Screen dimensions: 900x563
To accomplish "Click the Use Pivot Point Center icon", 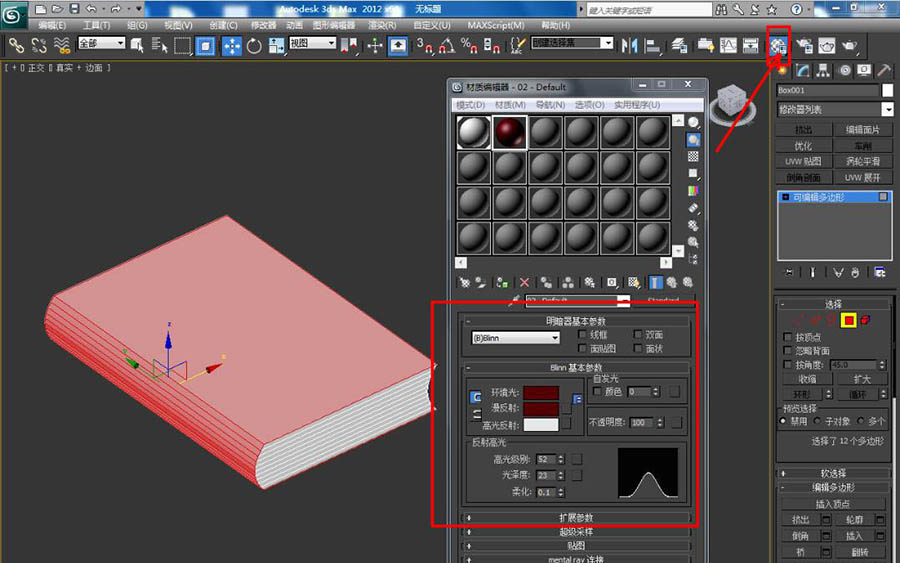I will point(349,45).
